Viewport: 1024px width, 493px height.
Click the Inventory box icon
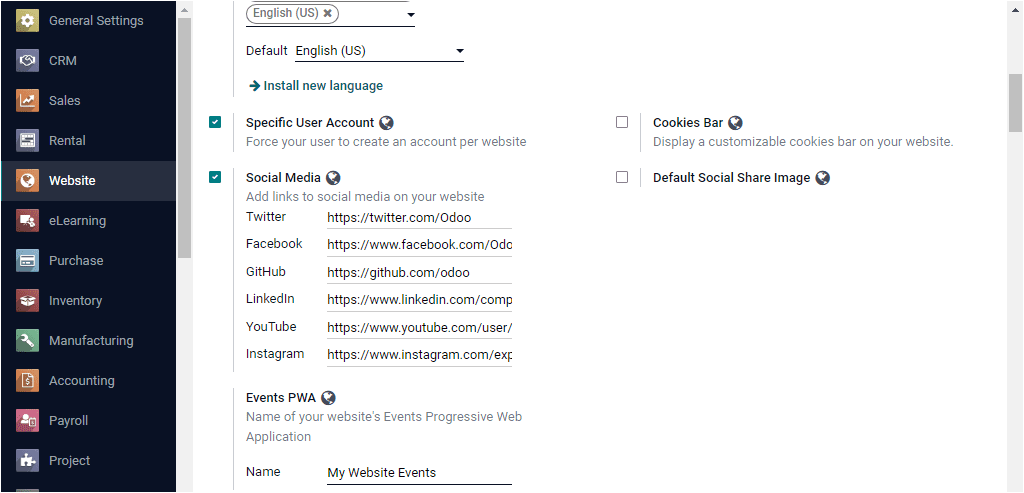(27, 301)
